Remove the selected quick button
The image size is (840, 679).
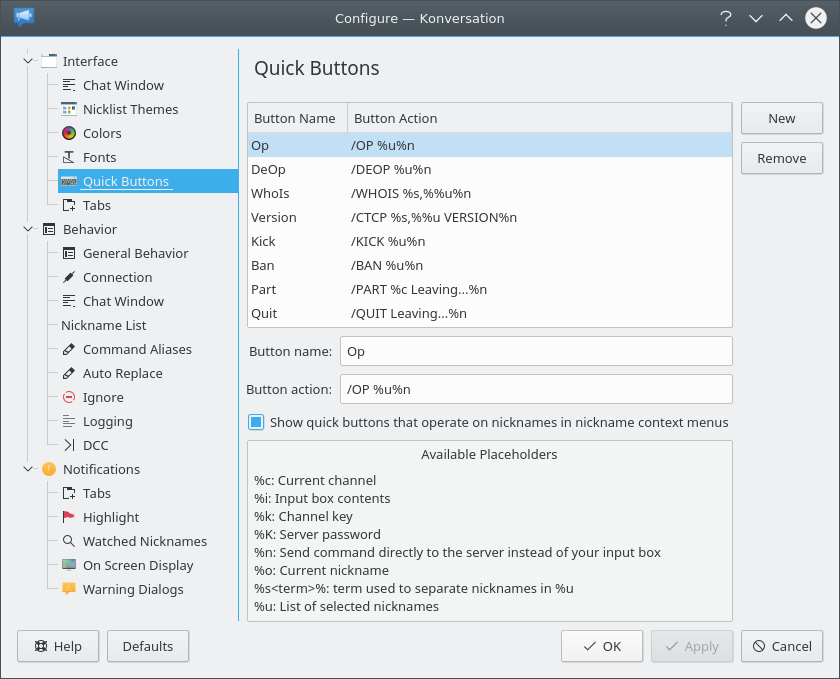[x=781, y=158]
